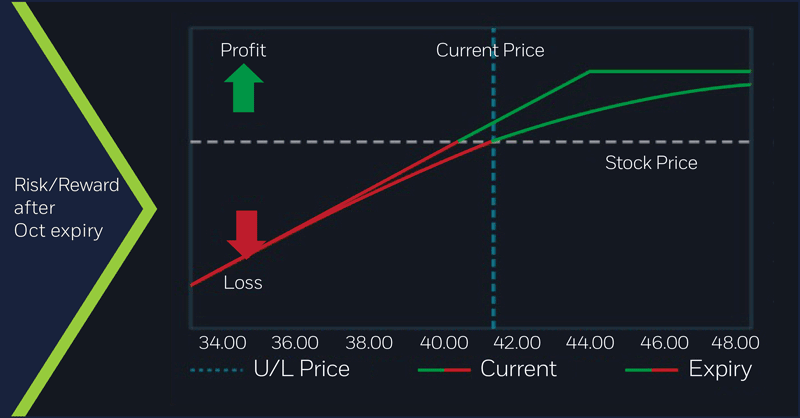Click the Current legend text

pos(518,368)
